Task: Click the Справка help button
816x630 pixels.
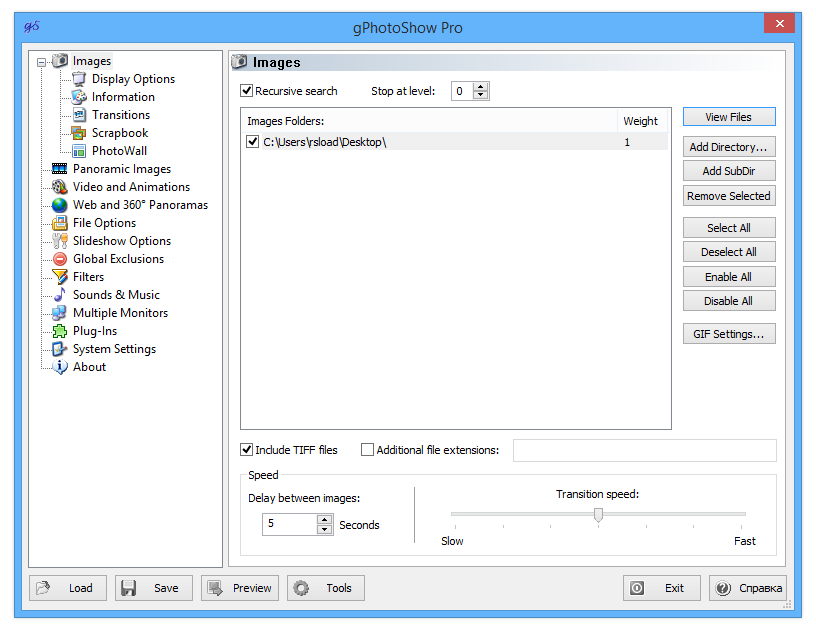Action: tap(748, 588)
